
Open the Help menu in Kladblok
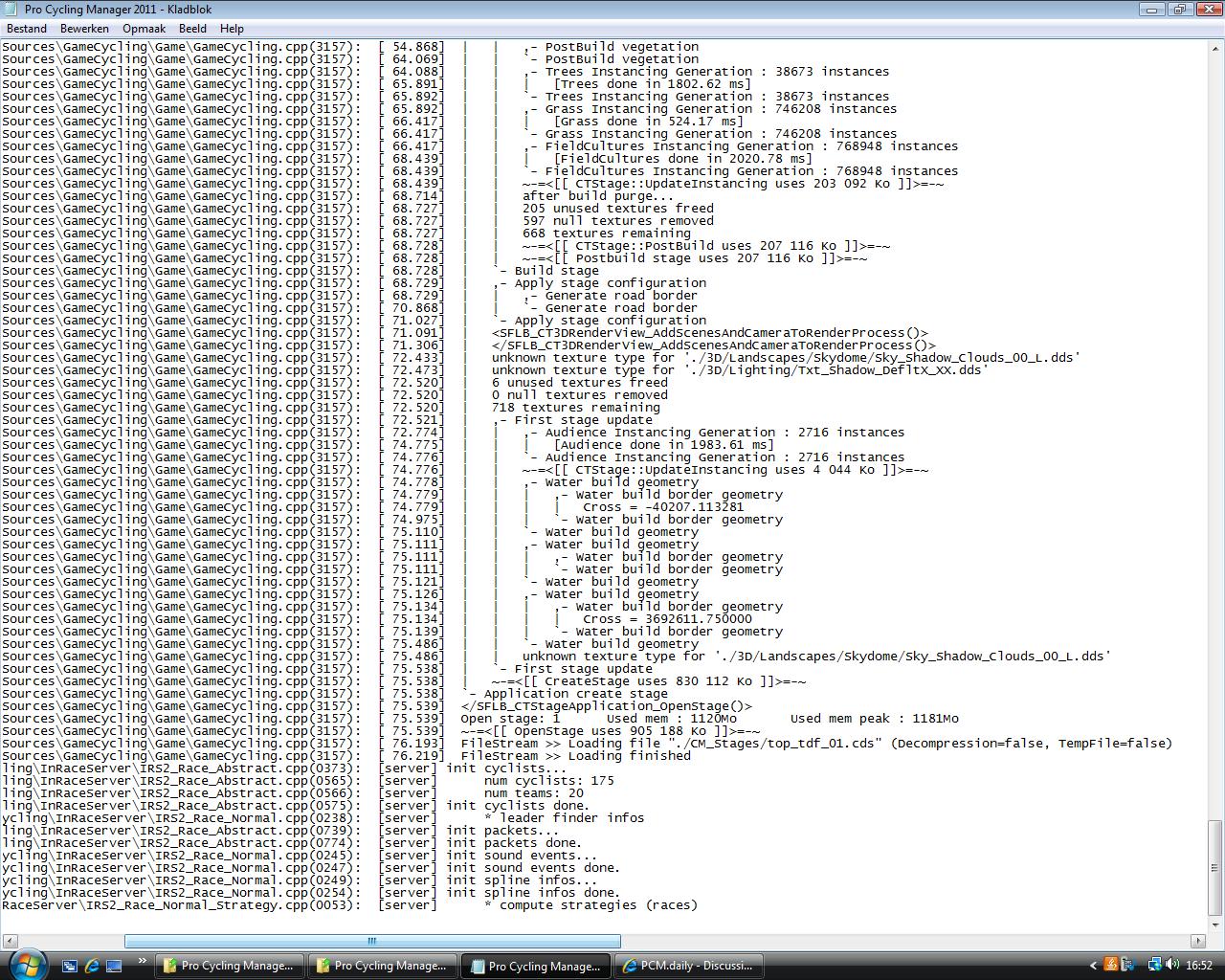pyautogui.click(x=232, y=29)
